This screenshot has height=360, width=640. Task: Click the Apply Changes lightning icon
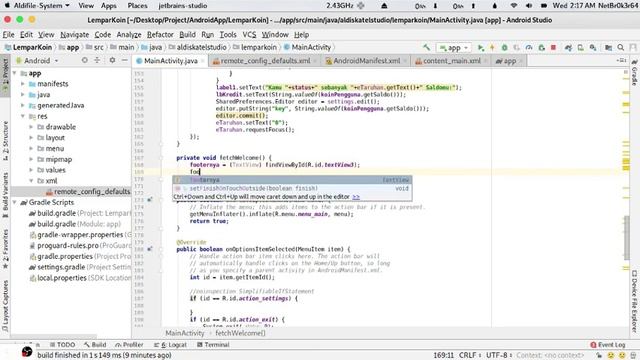pos(492,48)
